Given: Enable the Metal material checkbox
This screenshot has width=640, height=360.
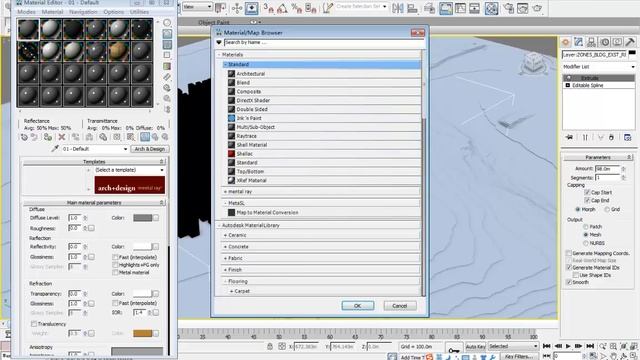Looking at the screenshot, I should (x=115, y=272).
